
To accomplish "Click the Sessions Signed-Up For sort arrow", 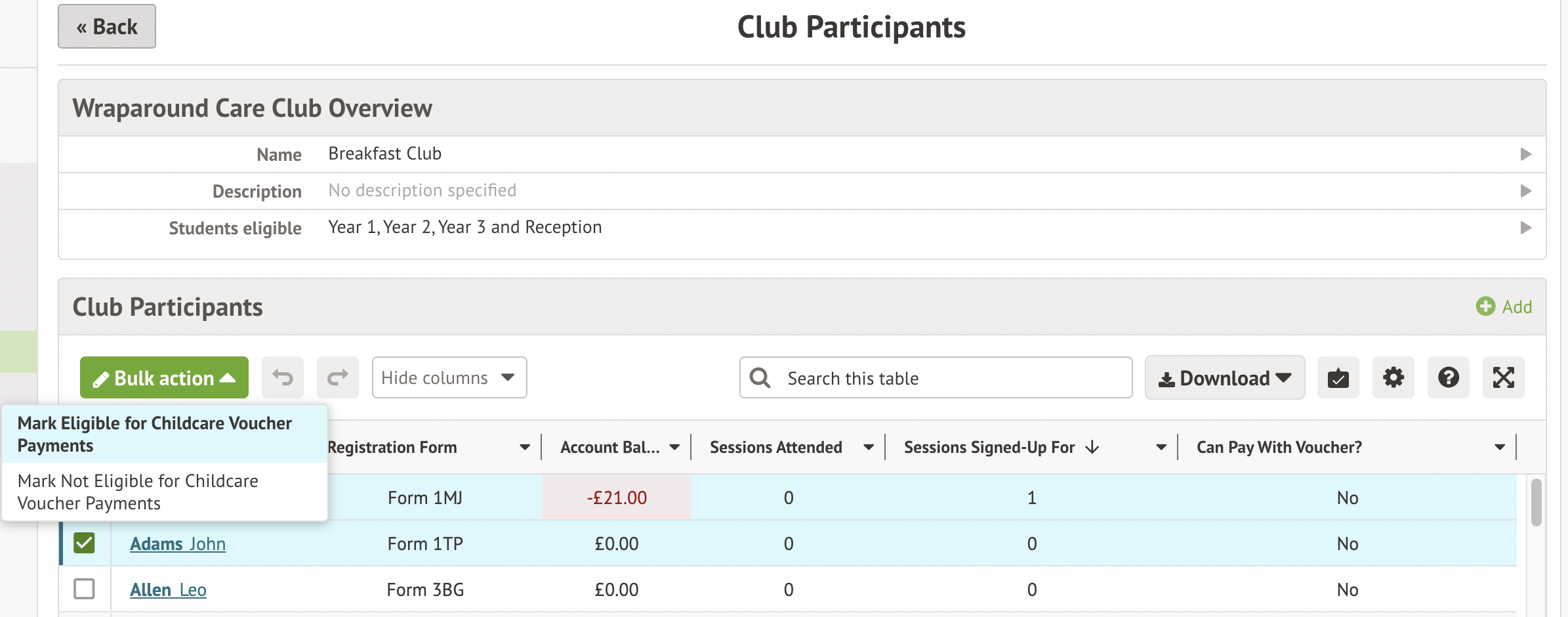I will pos(1092,448).
